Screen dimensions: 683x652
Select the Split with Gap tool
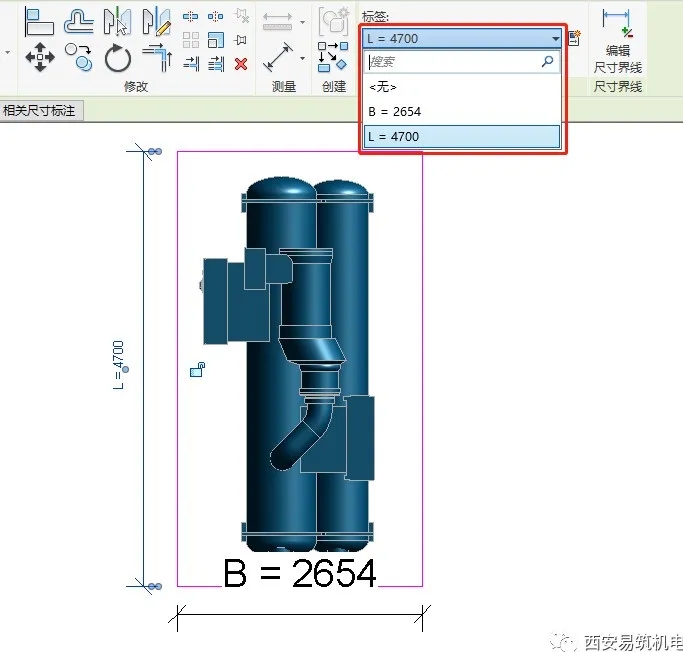(x=215, y=17)
